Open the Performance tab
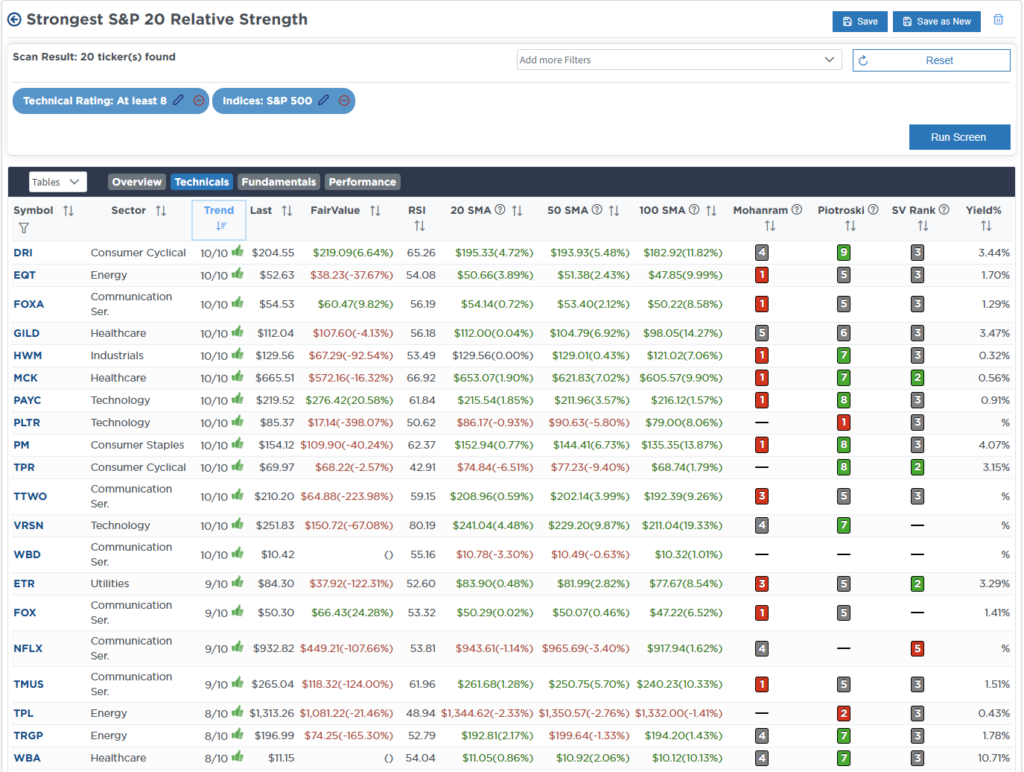 pos(362,182)
